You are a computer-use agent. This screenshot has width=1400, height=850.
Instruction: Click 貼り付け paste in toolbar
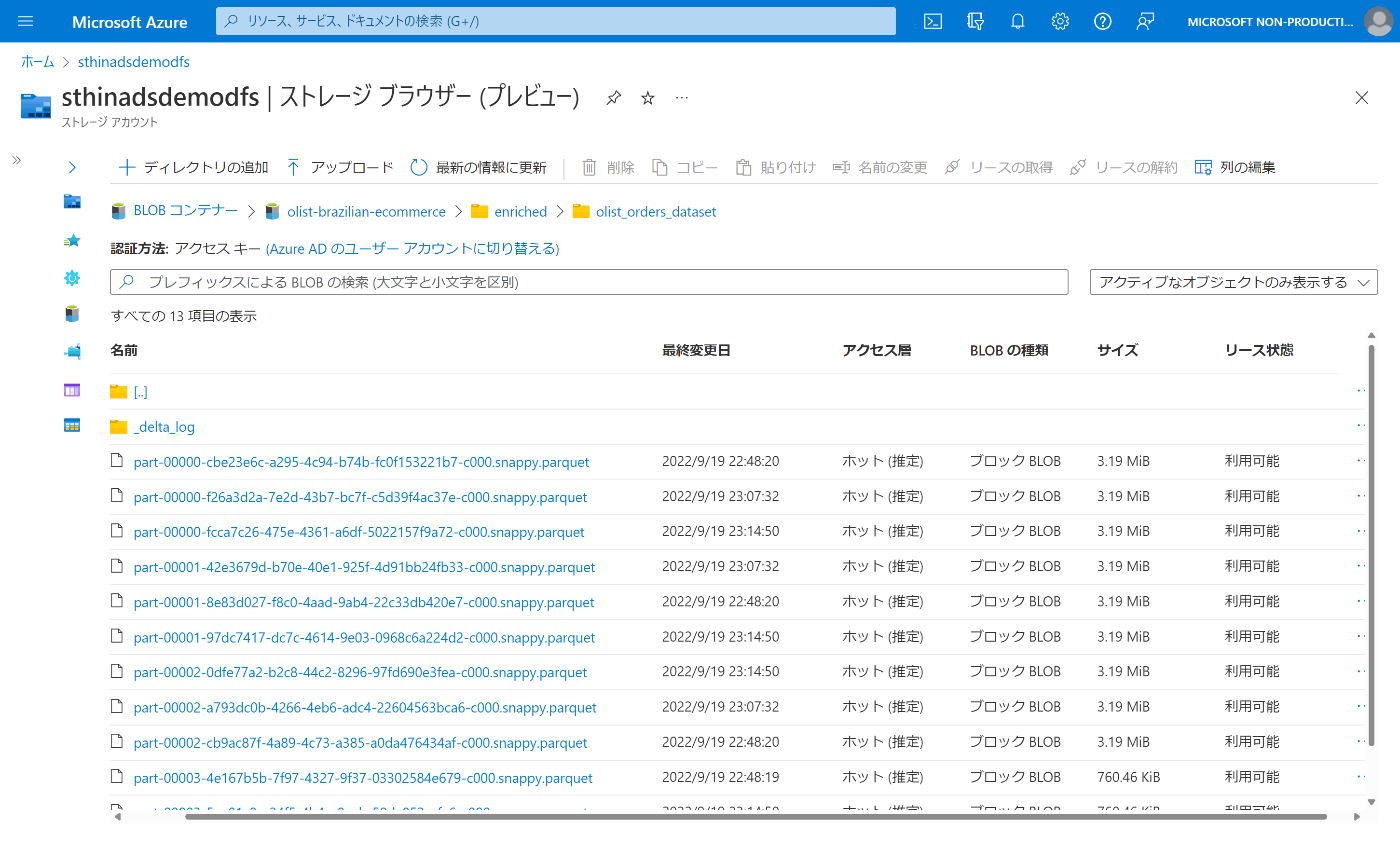click(775, 167)
